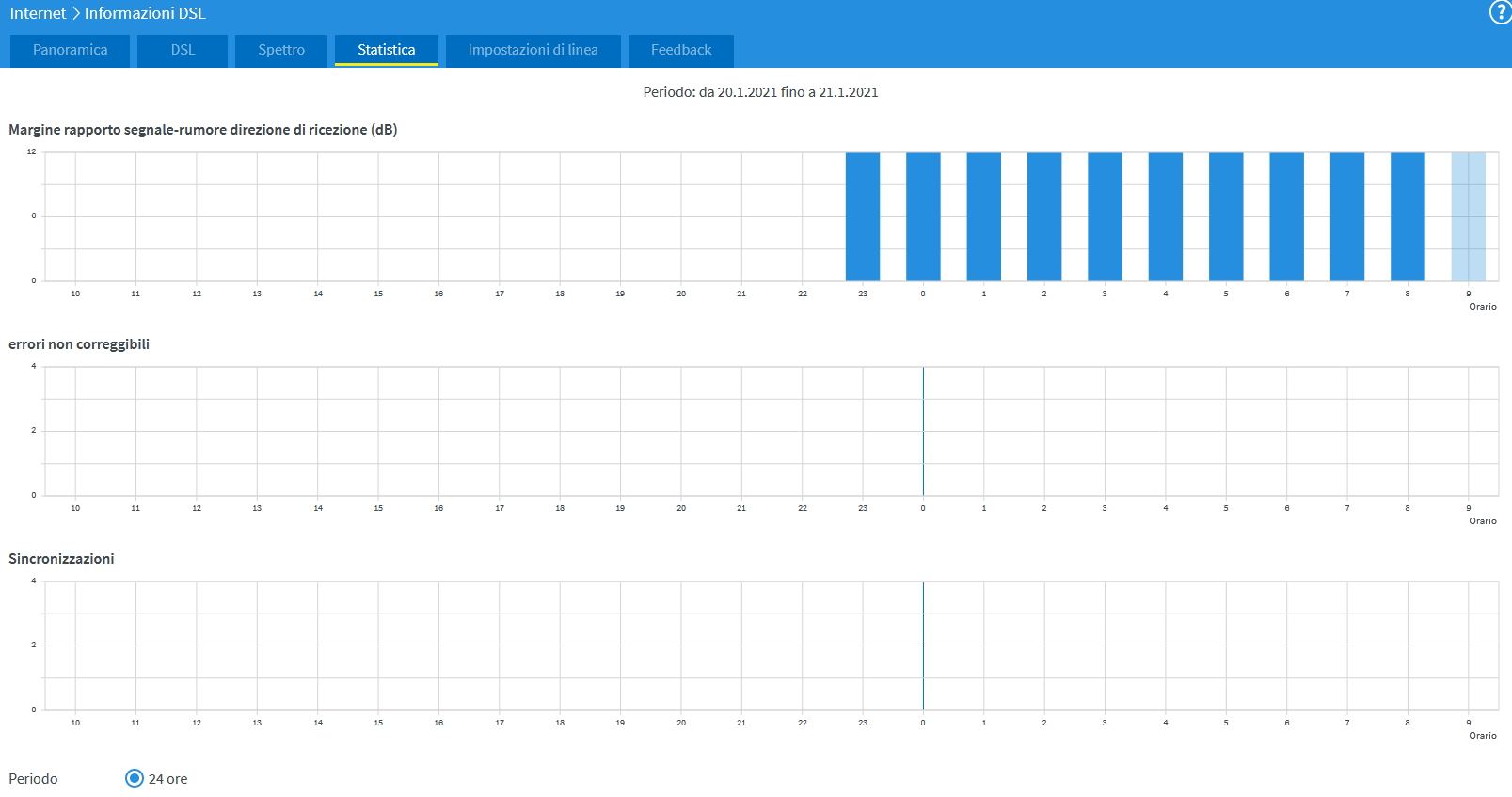Switch to the Panoramica tab

71,50
